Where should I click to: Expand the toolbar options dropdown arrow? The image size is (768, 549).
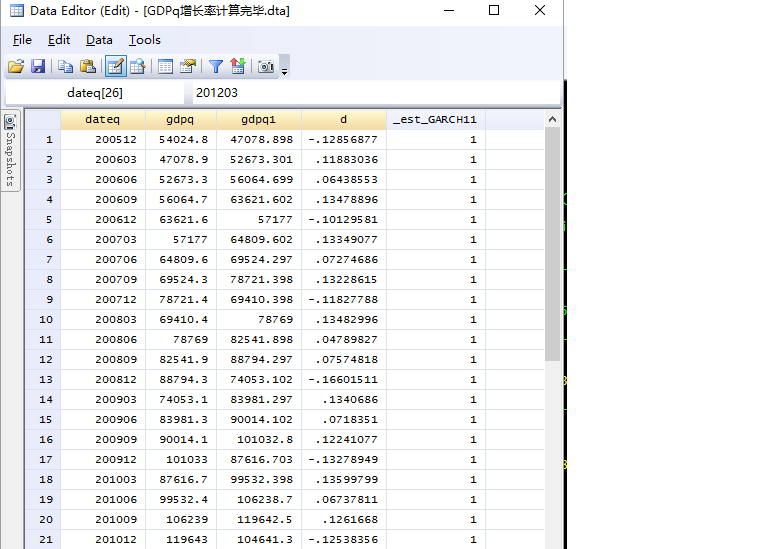(x=285, y=70)
